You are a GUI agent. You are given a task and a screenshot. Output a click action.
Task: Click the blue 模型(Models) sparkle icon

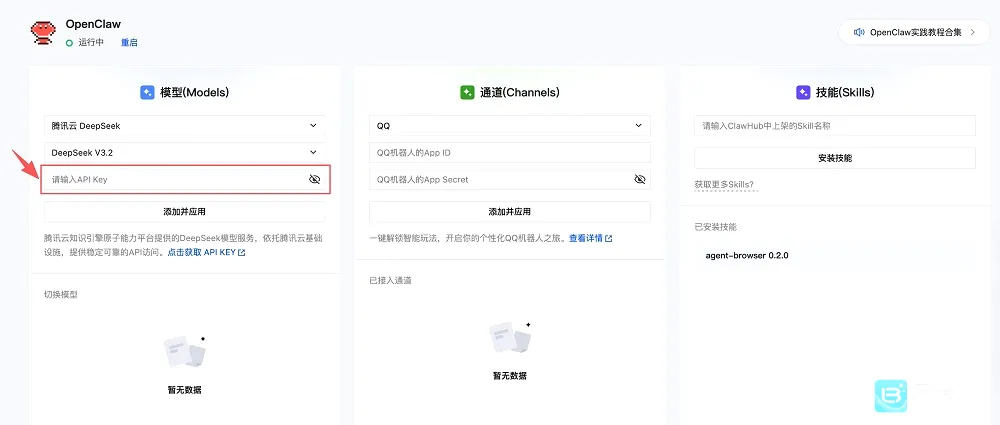pyautogui.click(x=147, y=93)
